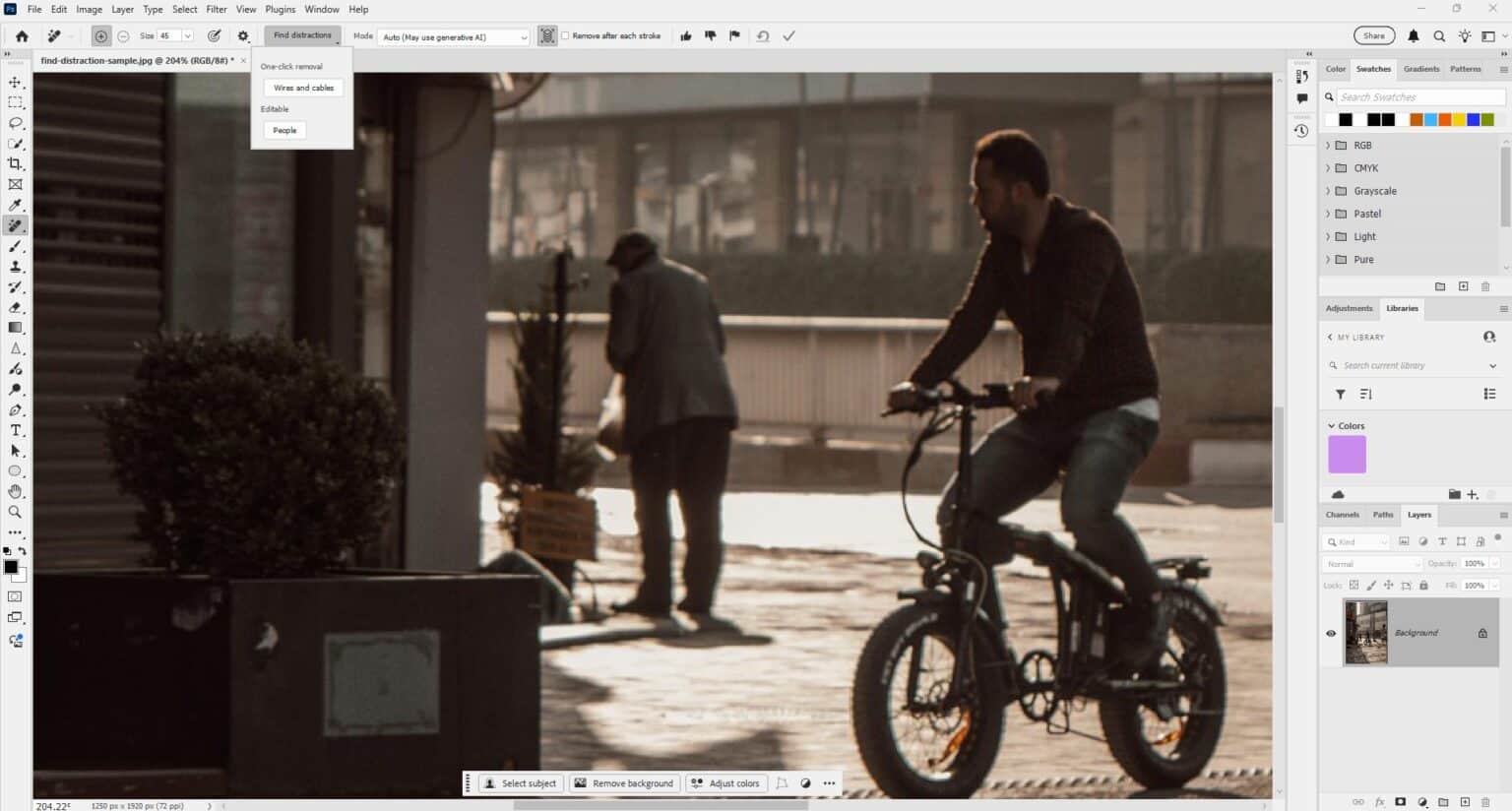Open the Filter menu
Image resolution: width=1512 pixels, height=811 pixels.
(x=217, y=9)
